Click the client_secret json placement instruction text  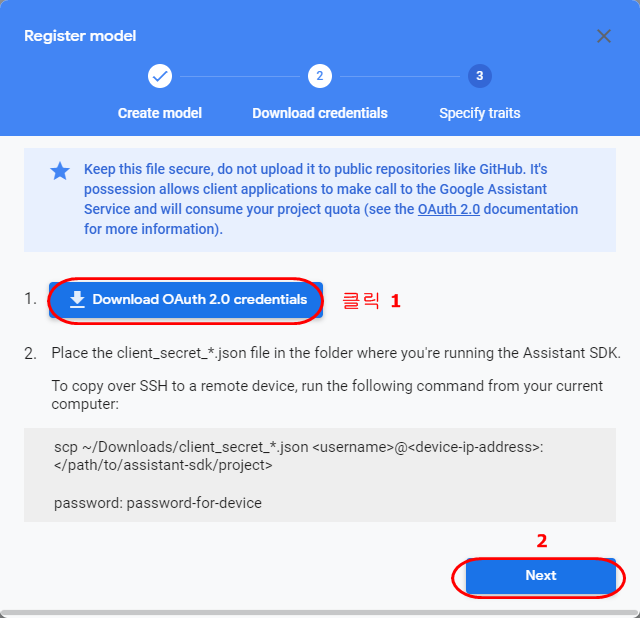[336, 353]
